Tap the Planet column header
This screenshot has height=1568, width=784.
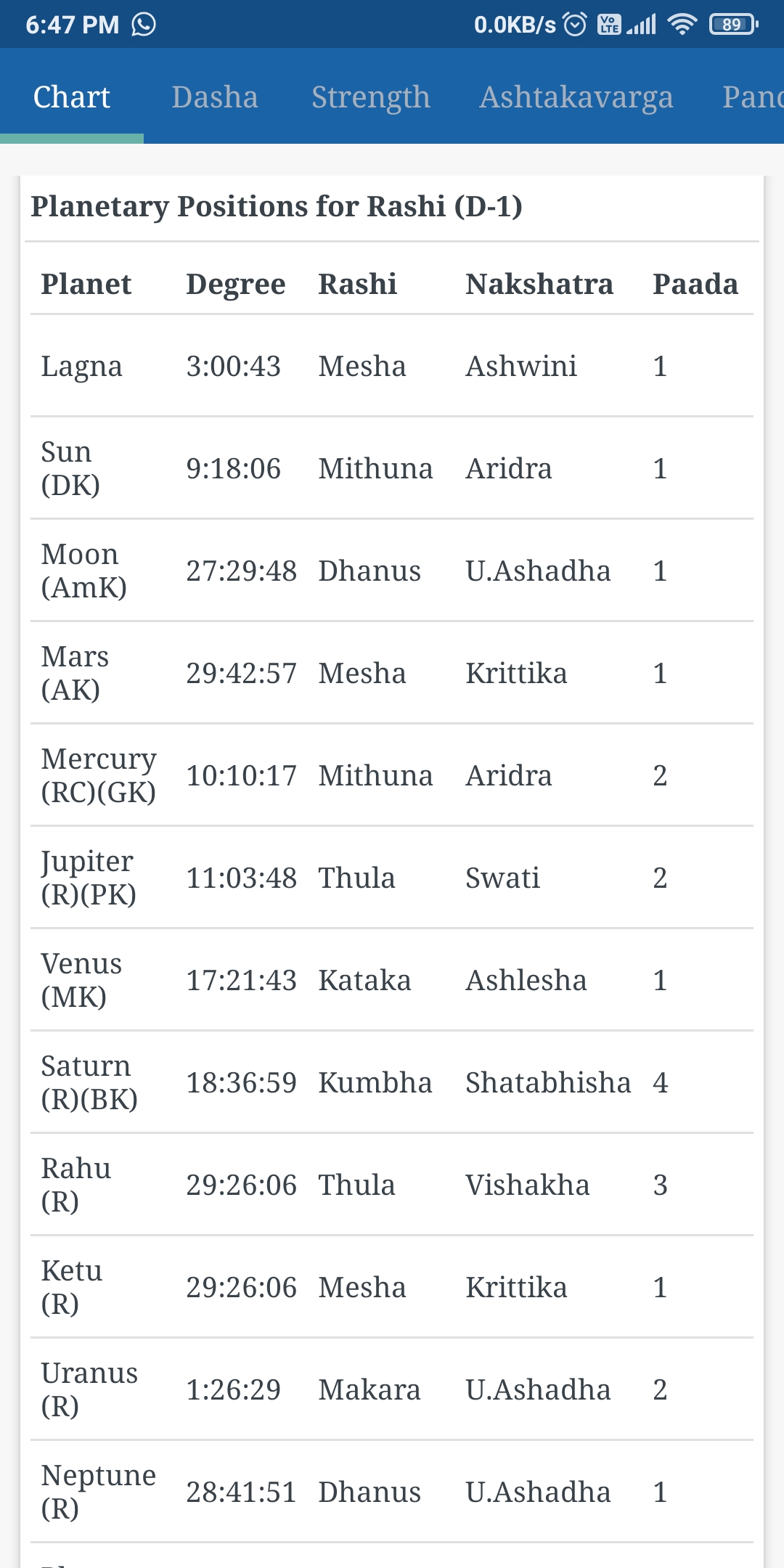pos(86,284)
